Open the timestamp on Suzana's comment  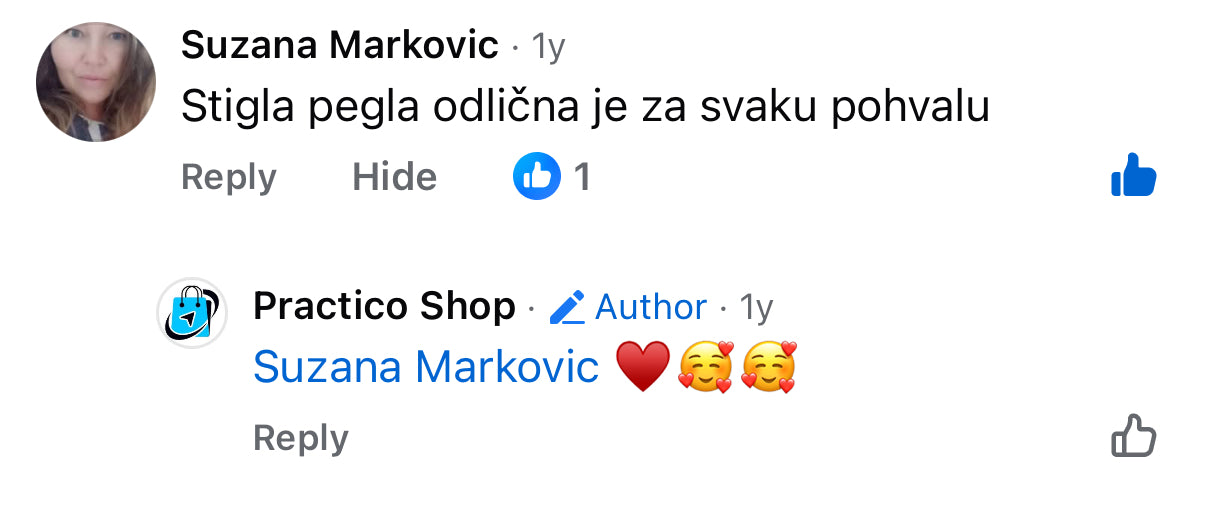coord(548,47)
